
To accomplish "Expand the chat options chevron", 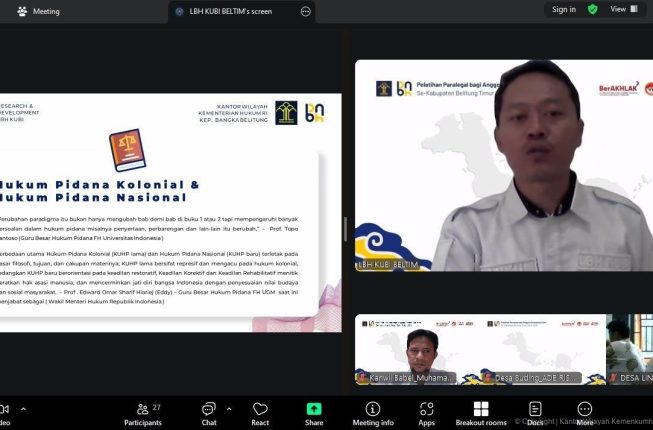I will point(229,409).
